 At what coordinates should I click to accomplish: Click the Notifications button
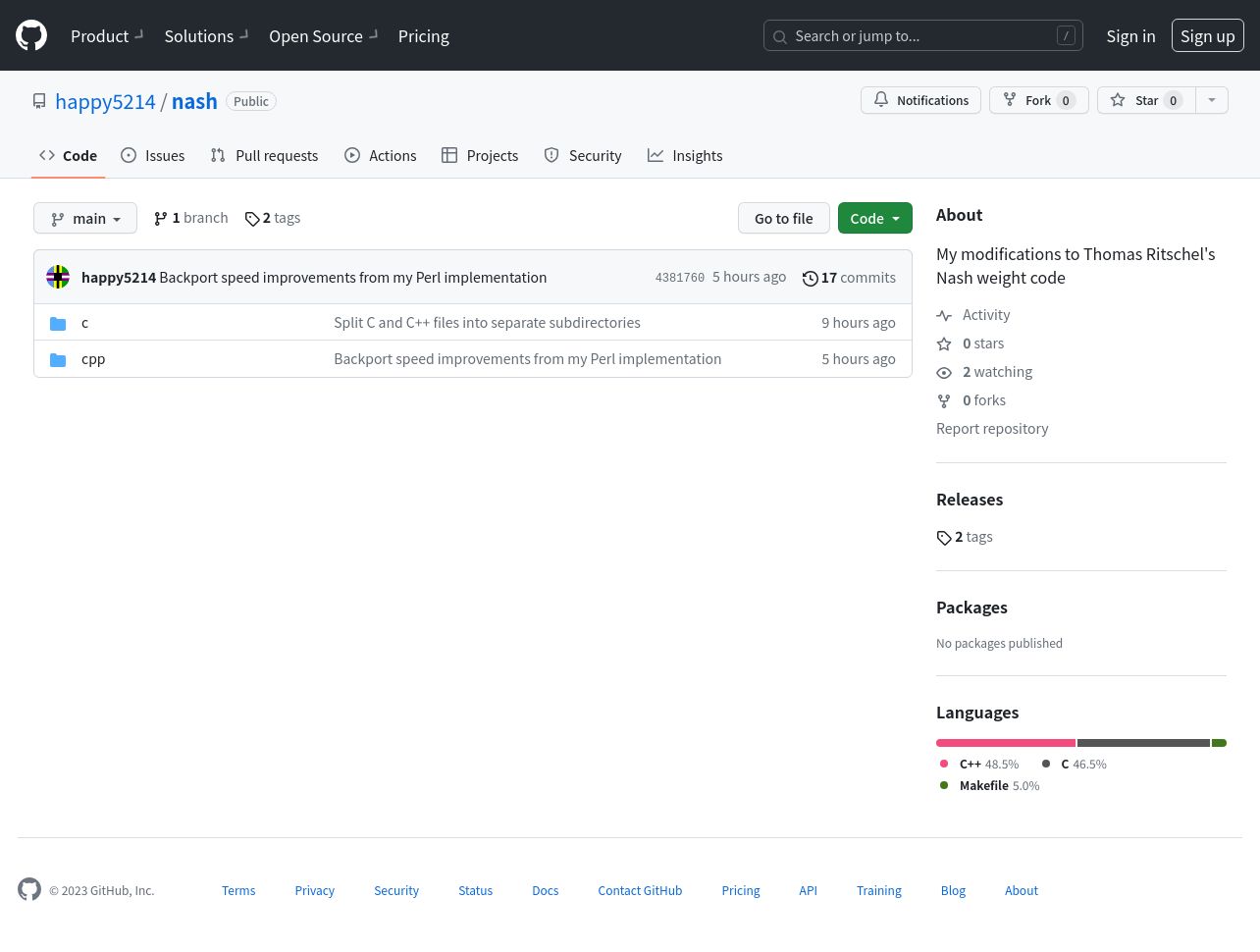(x=920, y=100)
